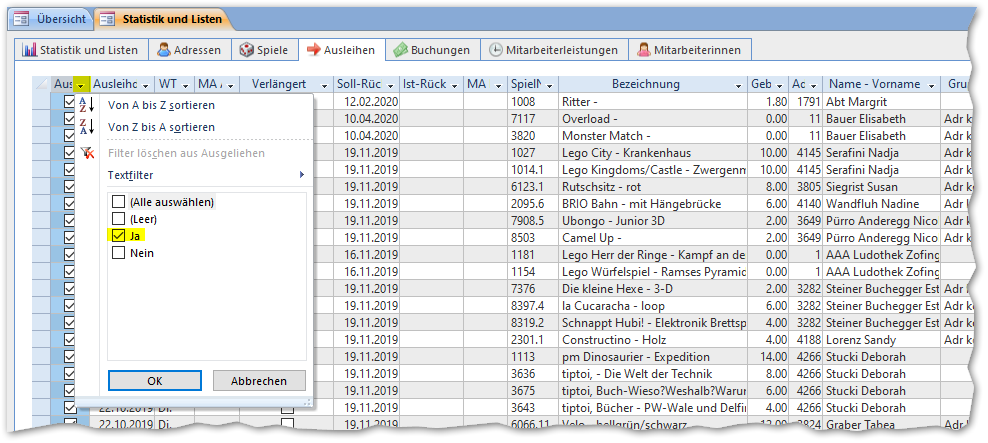The width and height of the screenshot is (988, 443).
Task: Click the Ist-Rück cell in Ritter row
Action: point(432,101)
